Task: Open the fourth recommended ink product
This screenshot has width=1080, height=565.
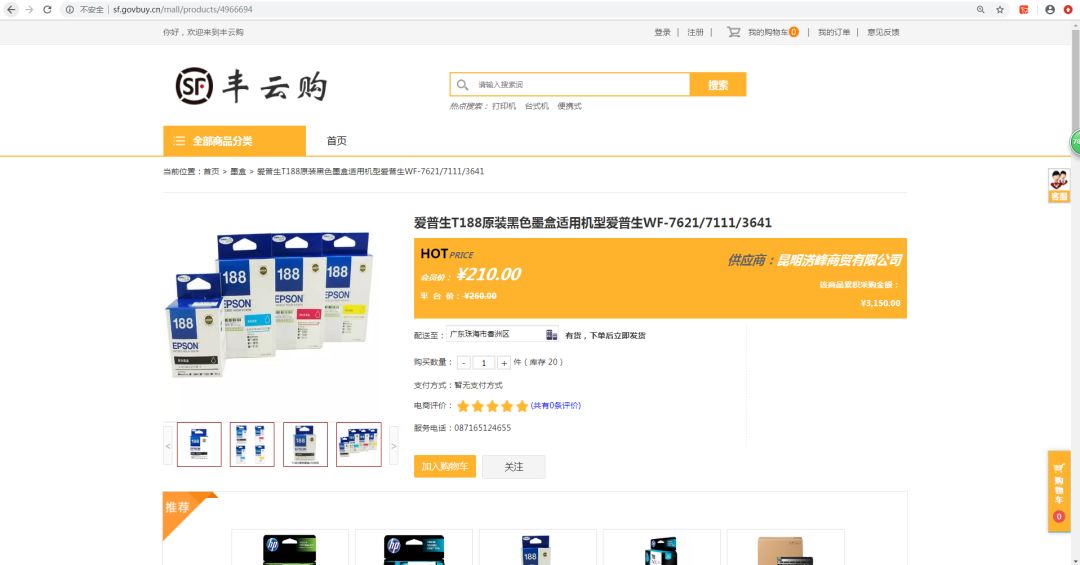Action: click(662, 548)
